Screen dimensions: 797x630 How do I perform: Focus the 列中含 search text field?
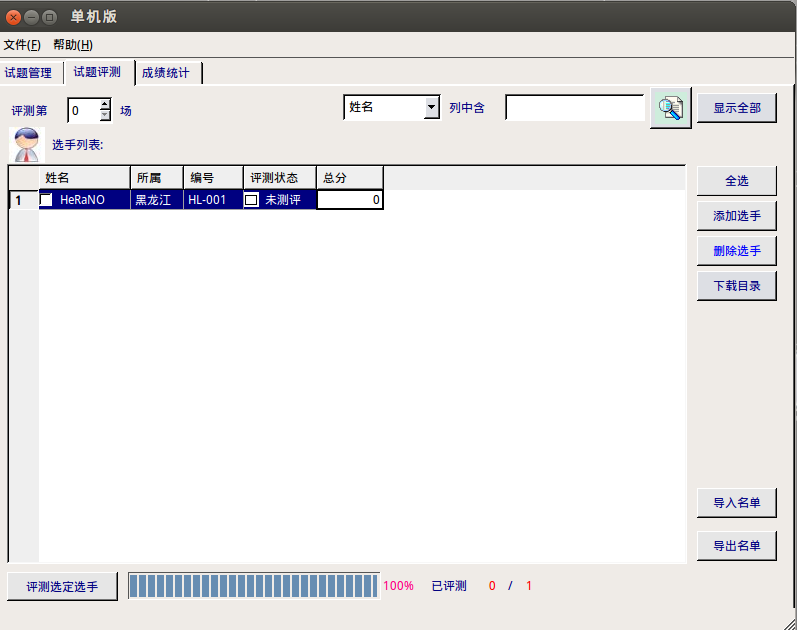pos(574,108)
